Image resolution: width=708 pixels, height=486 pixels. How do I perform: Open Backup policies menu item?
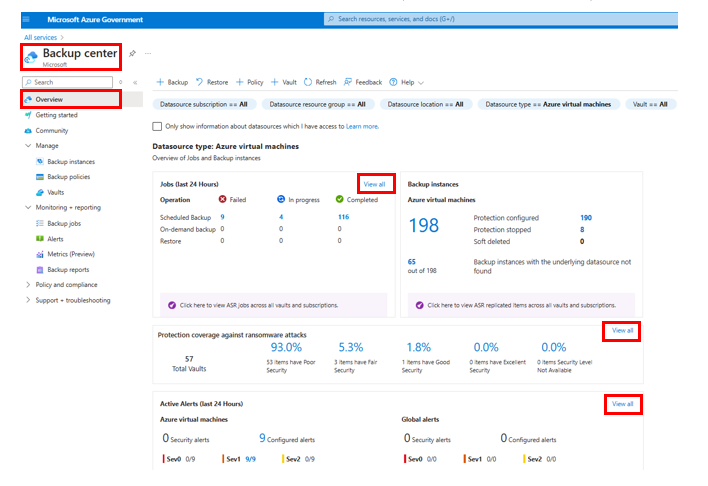[69, 177]
